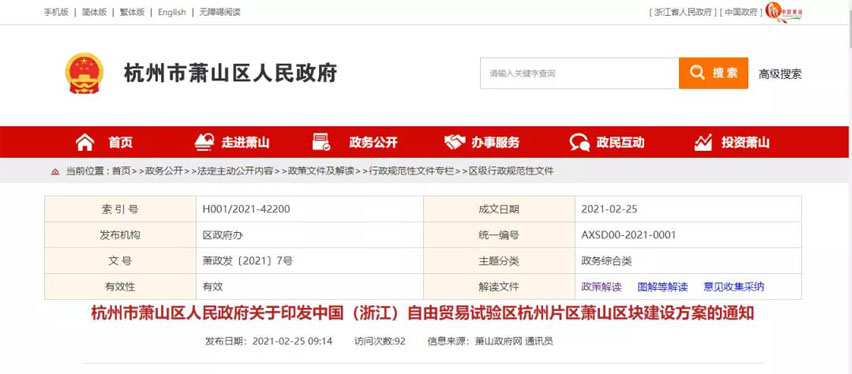Open the 中国政府 link

click(x=740, y=12)
